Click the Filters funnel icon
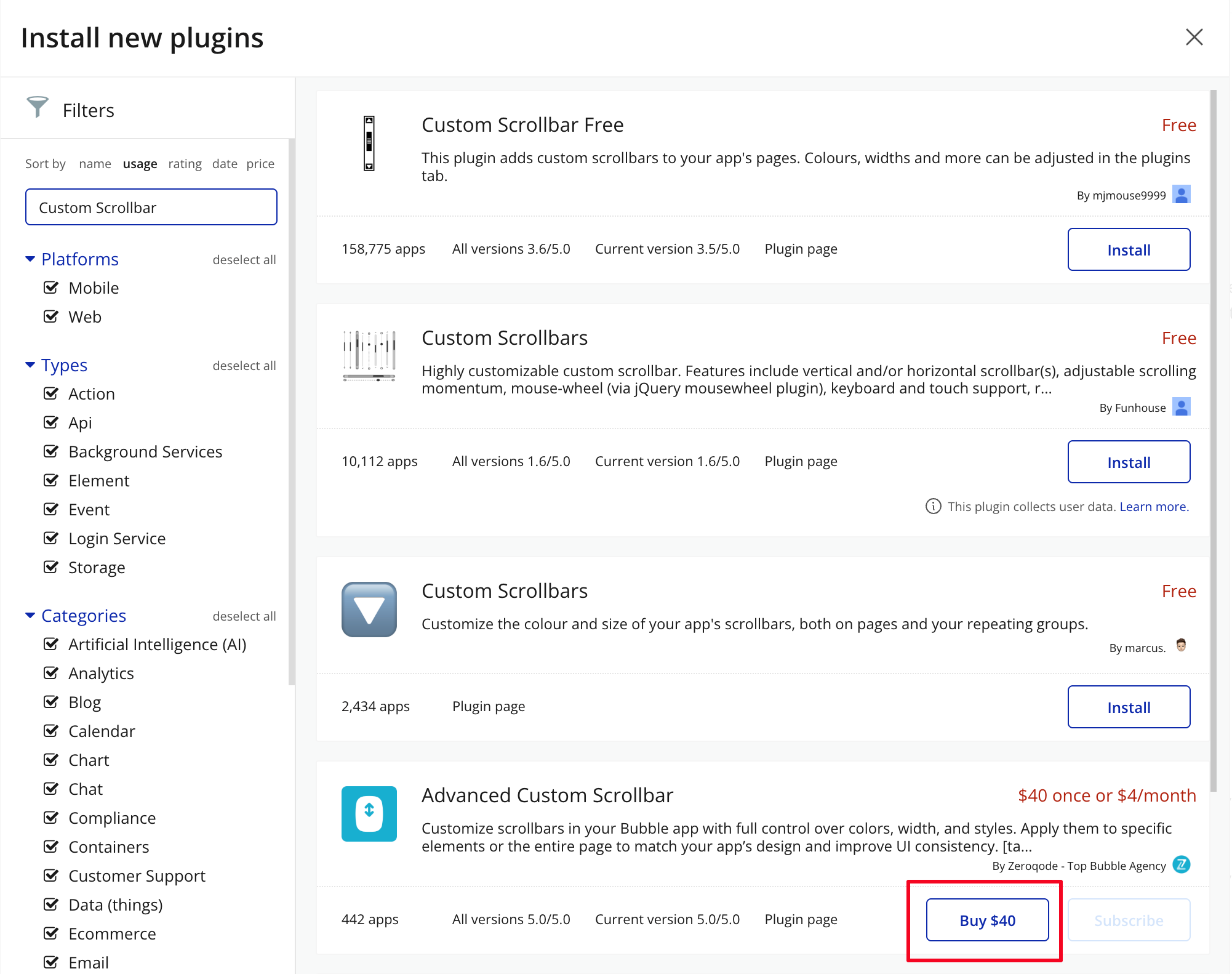This screenshot has width=1232, height=974. pos(38,108)
